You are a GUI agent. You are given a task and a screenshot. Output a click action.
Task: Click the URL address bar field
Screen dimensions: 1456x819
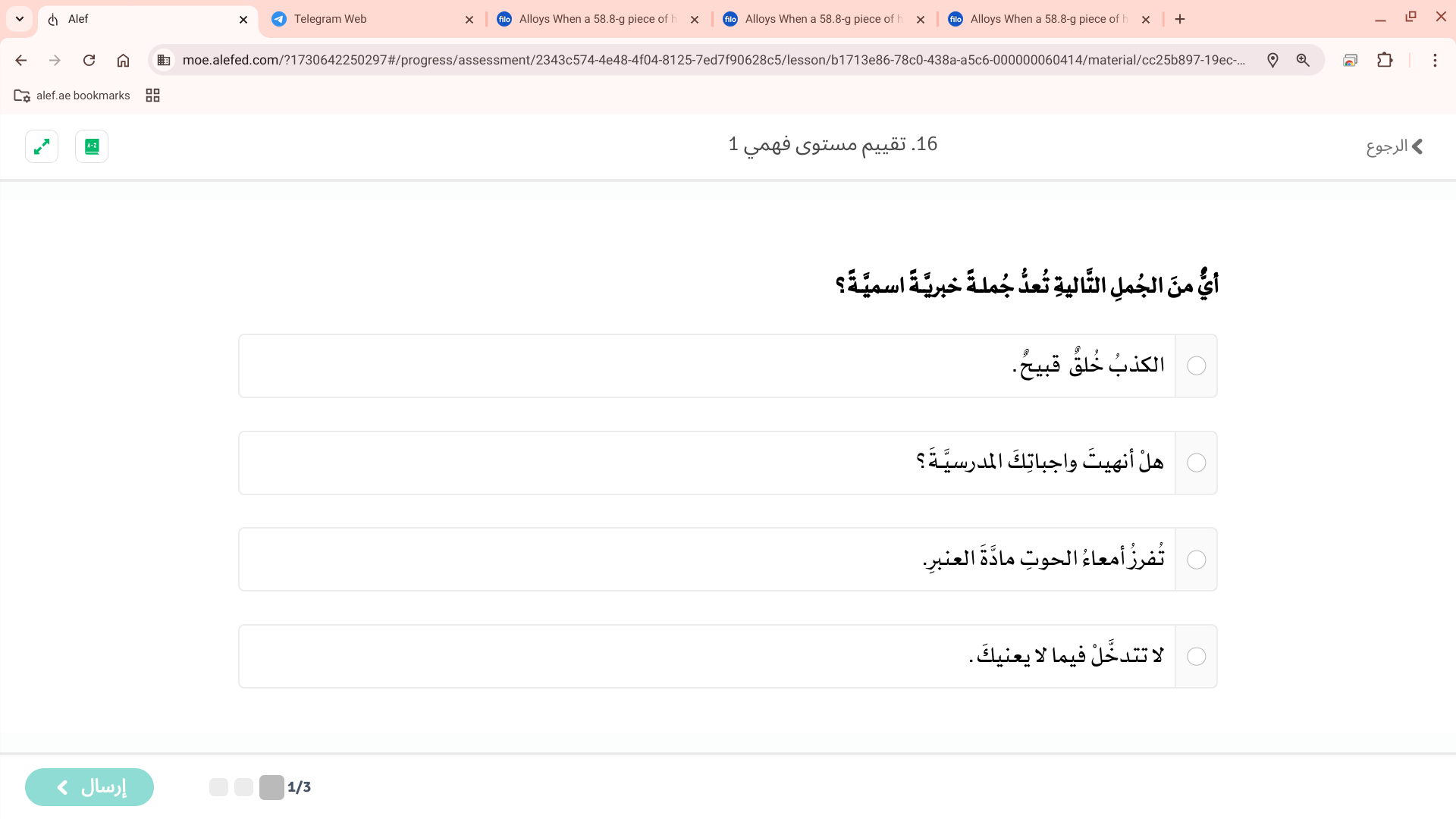point(713,61)
